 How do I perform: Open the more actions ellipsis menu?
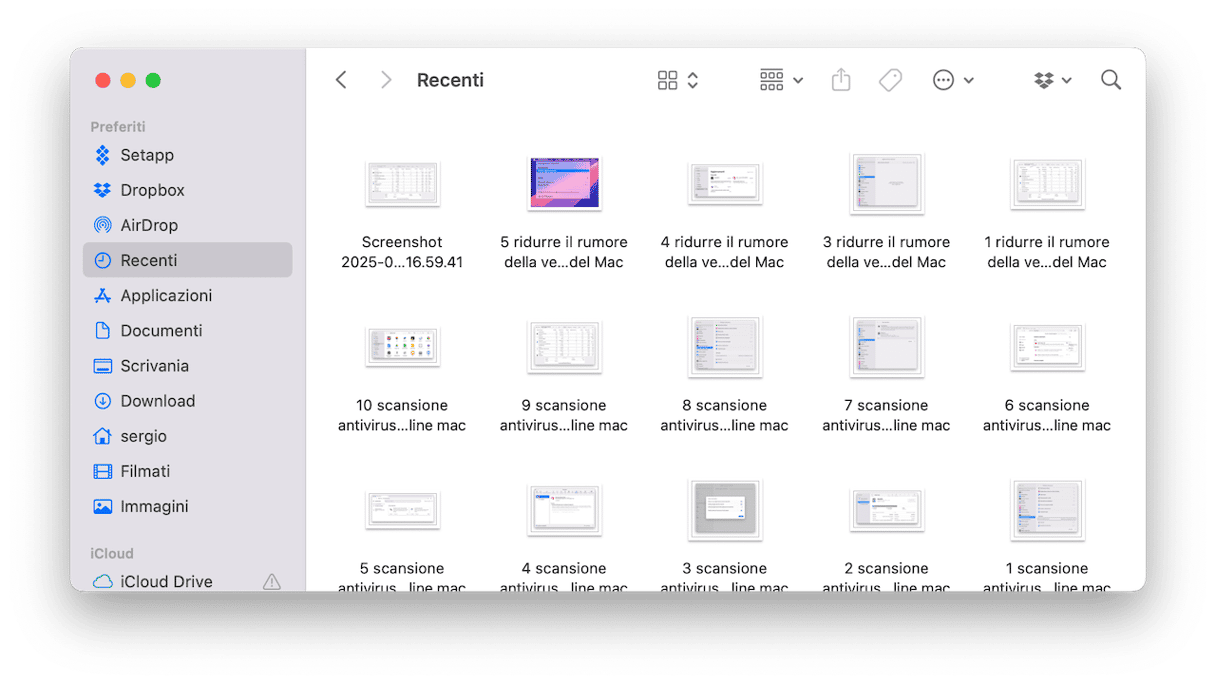[952, 80]
